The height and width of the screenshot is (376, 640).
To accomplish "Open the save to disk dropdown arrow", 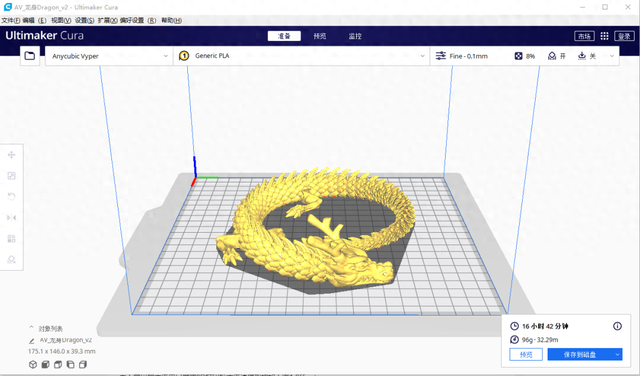I will click(x=617, y=354).
